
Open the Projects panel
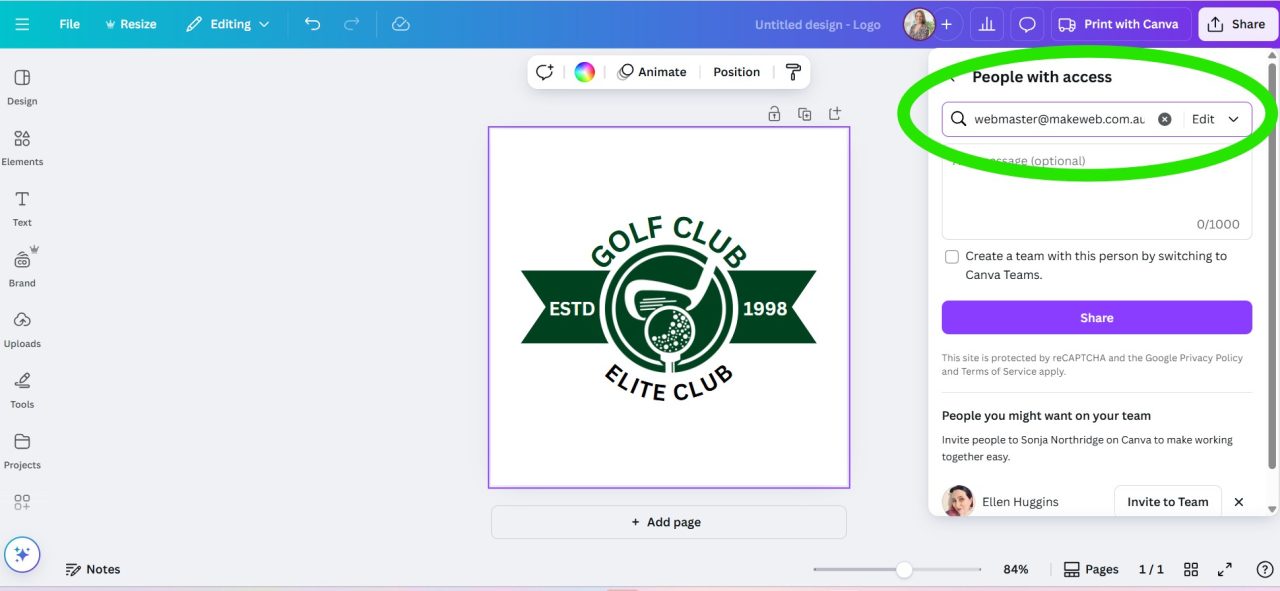[x=22, y=449]
